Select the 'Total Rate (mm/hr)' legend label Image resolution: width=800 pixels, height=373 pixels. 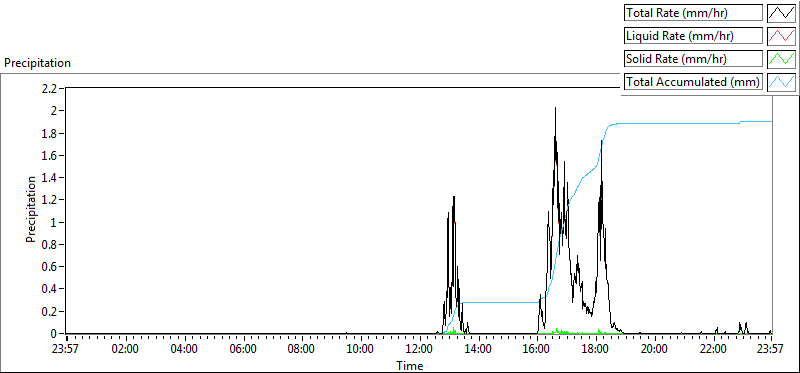pos(693,13)
